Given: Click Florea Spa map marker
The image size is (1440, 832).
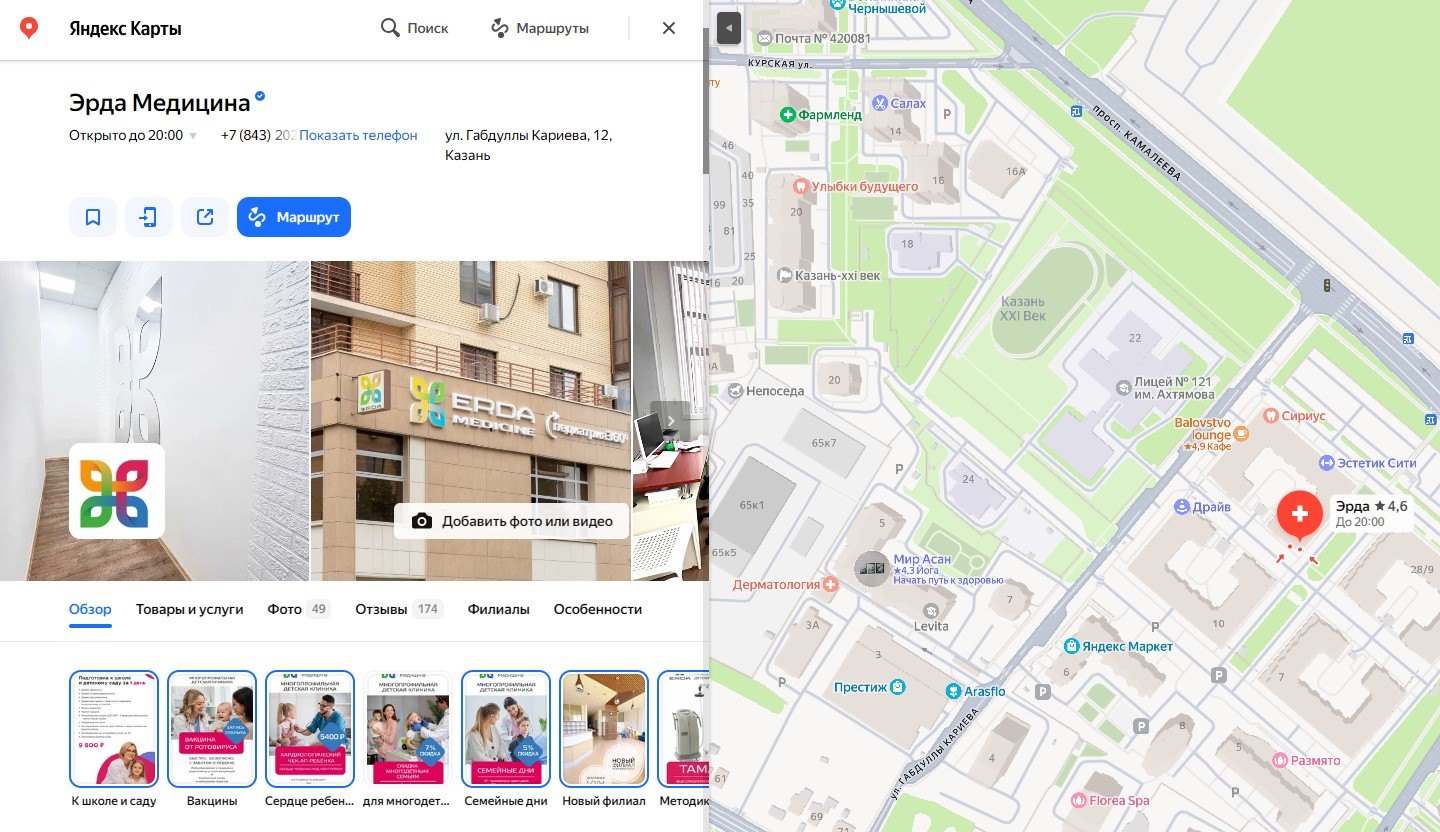Looking at the screenshot, I should (1079, 800).
